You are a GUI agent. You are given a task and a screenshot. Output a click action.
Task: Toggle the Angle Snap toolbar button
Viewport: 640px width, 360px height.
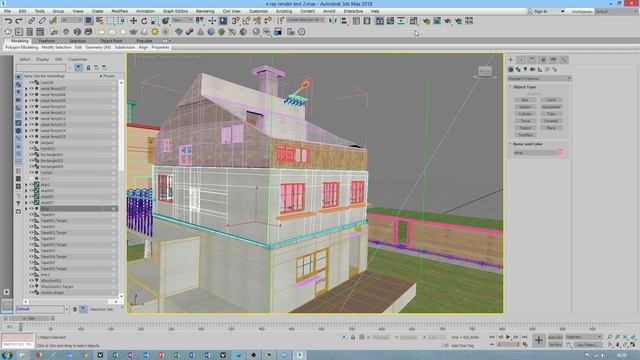[246, 21]
